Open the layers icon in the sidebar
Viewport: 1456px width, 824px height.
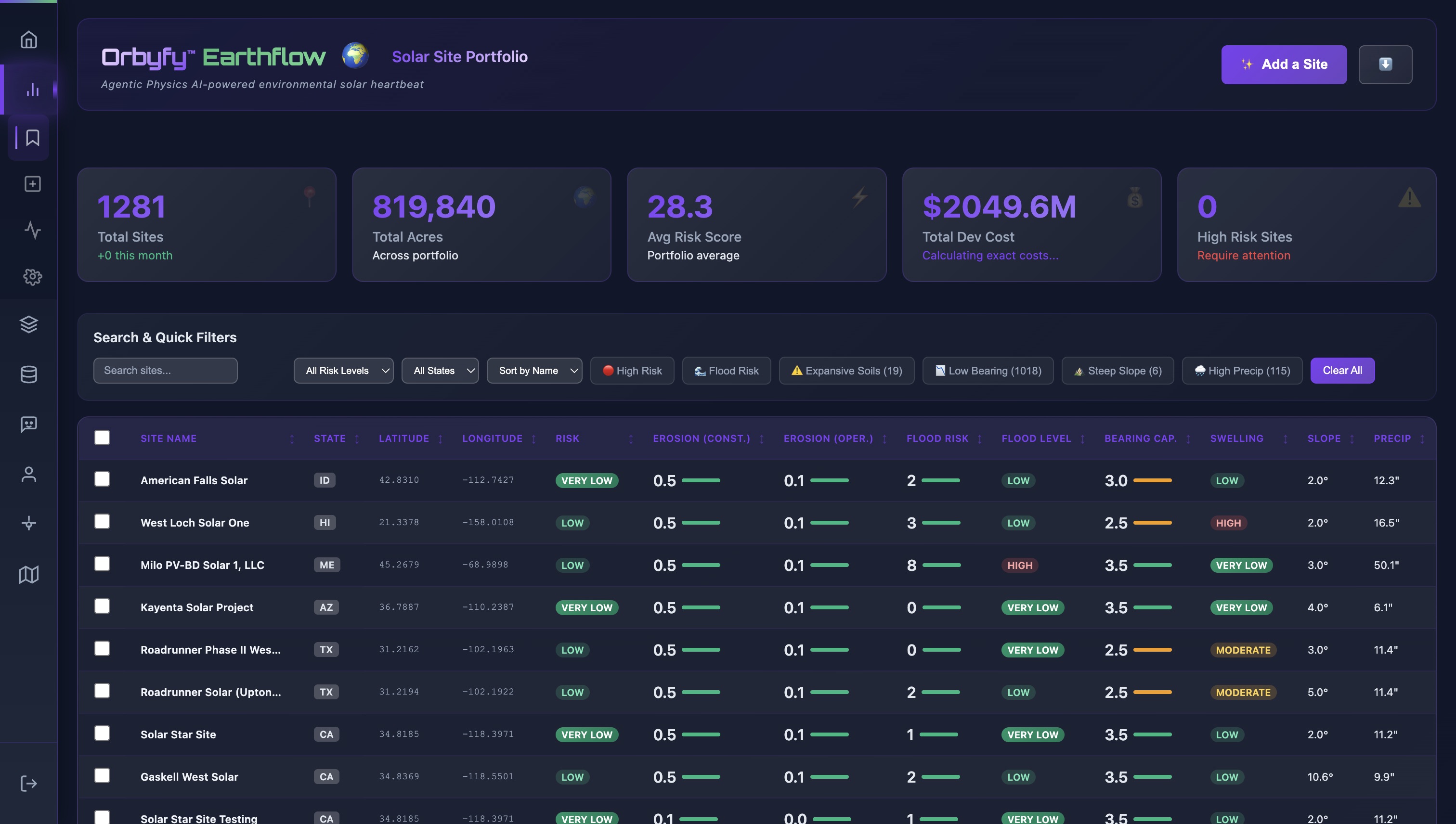pos(29,324)
